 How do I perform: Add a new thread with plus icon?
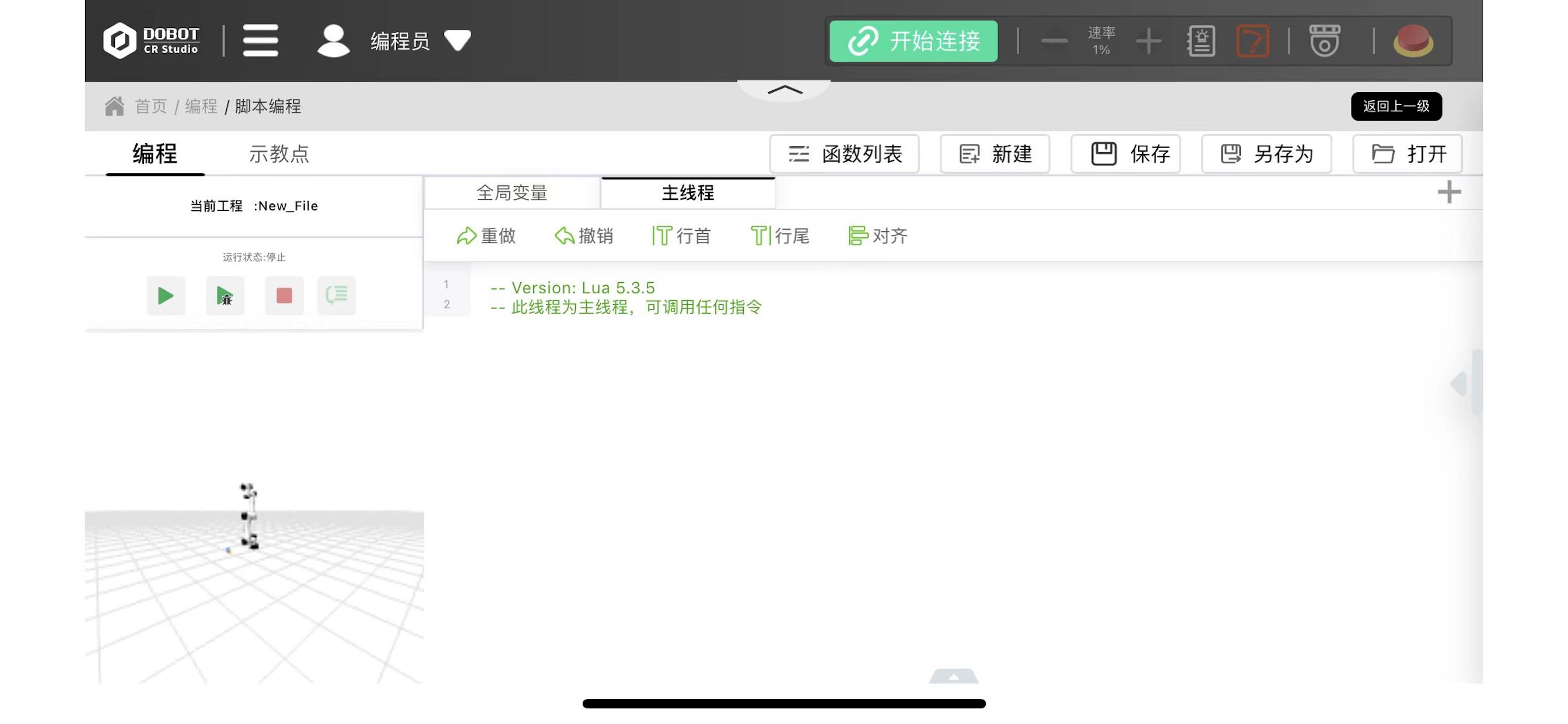pos(1448,192)
